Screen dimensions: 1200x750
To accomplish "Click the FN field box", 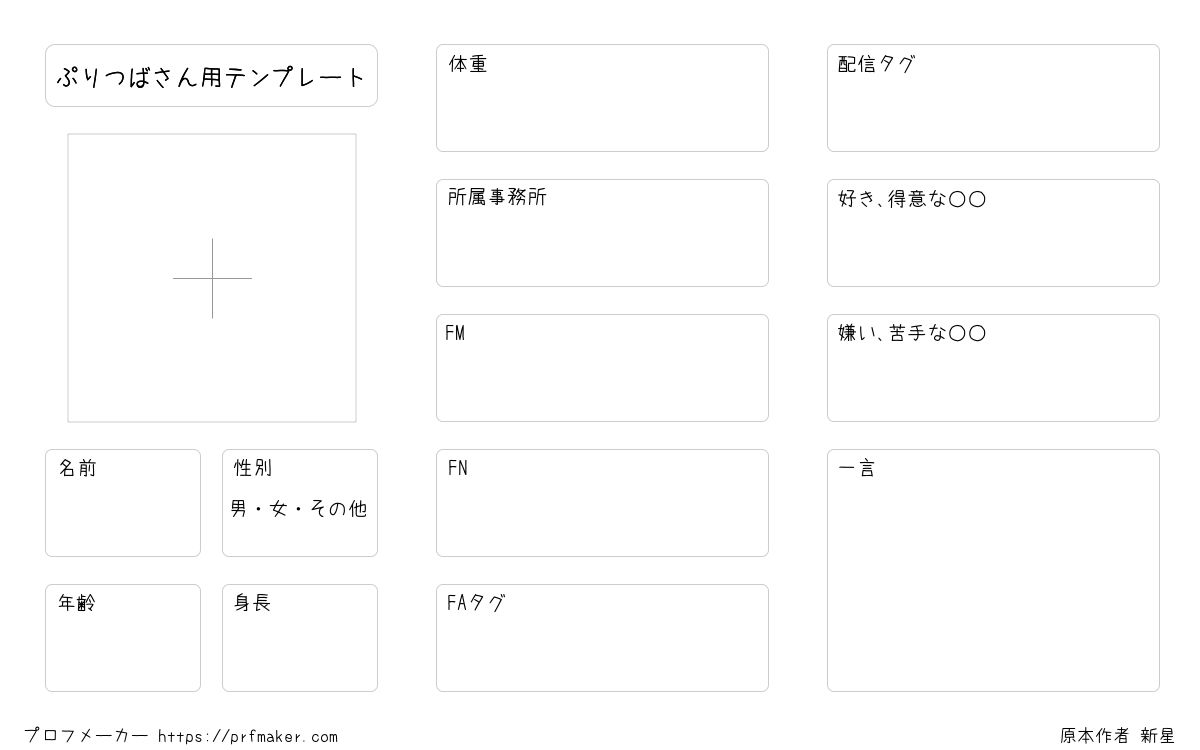I will [602, 503].
